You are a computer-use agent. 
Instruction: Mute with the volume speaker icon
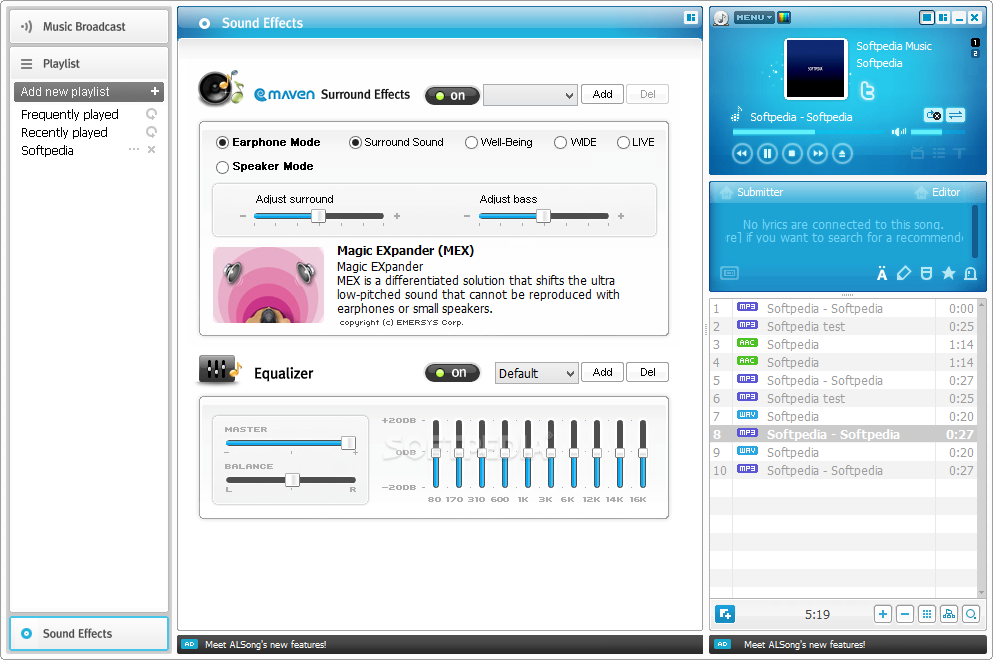[x=899, y=132]
